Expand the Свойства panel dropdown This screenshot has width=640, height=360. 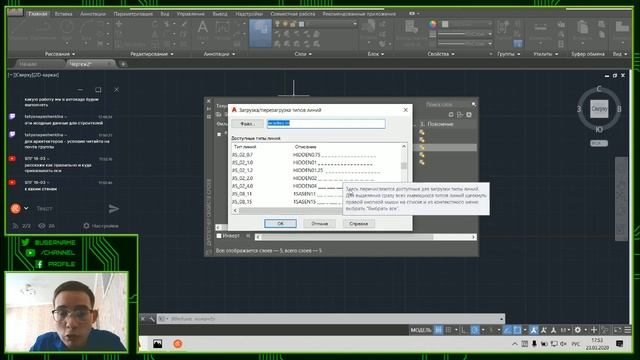click(441, 54)
